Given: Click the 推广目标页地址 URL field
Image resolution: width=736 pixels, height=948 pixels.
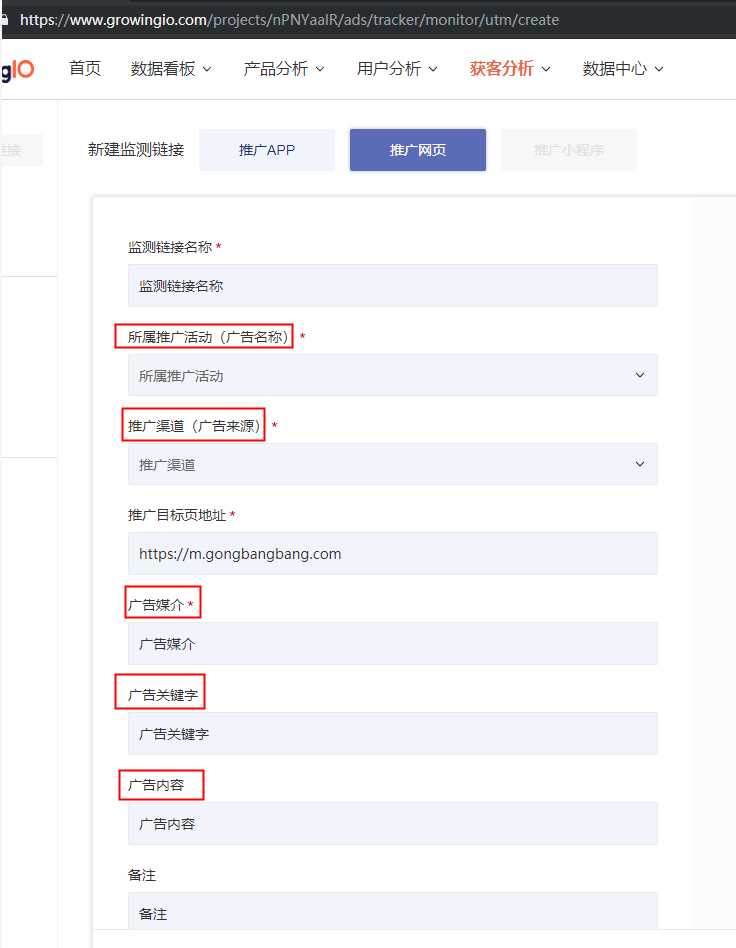Looking at the screenshot, I should (392, 553).
